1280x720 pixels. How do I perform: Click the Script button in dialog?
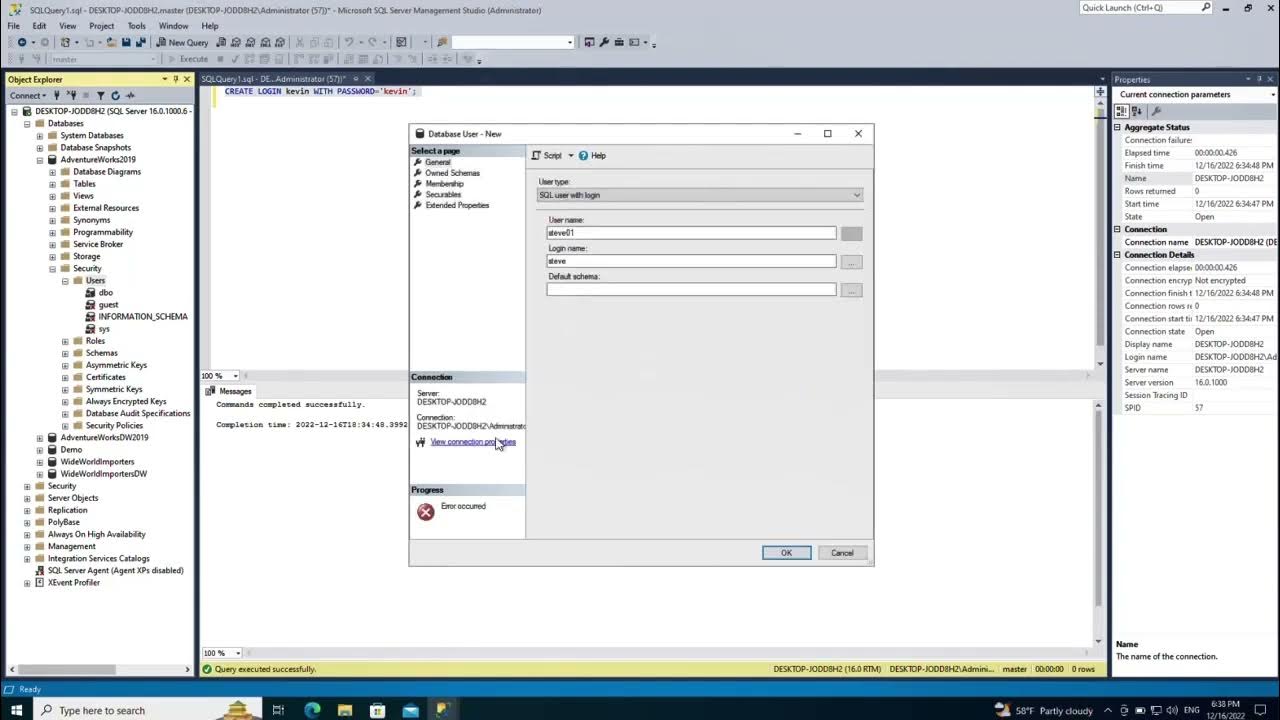[547, 156]
